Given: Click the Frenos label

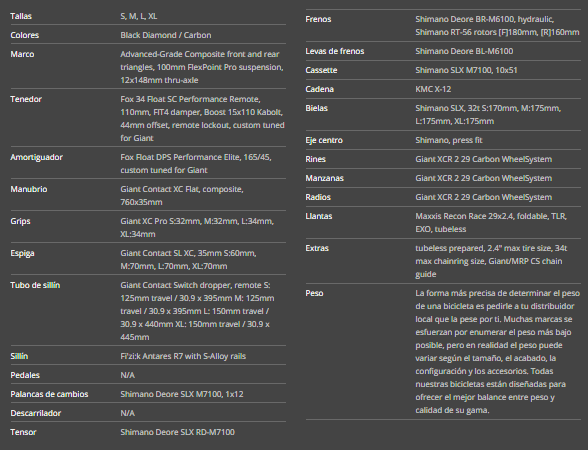Looking at the screenshot, I should (x=318, y=19).
